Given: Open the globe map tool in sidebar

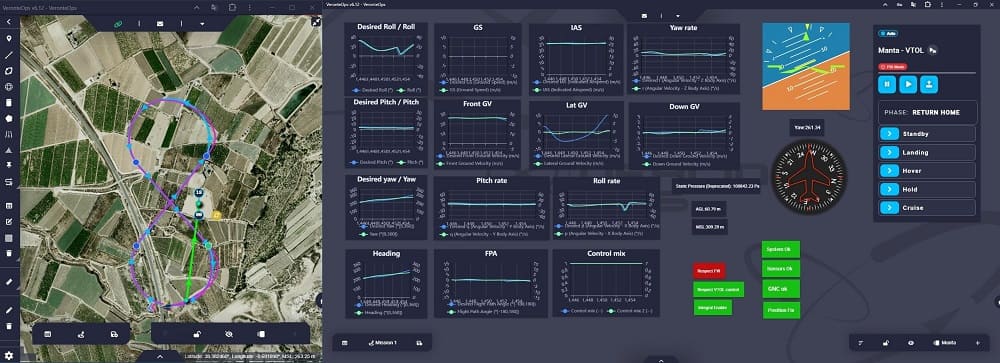Looking at the screenshot, I should click(9, 87).
